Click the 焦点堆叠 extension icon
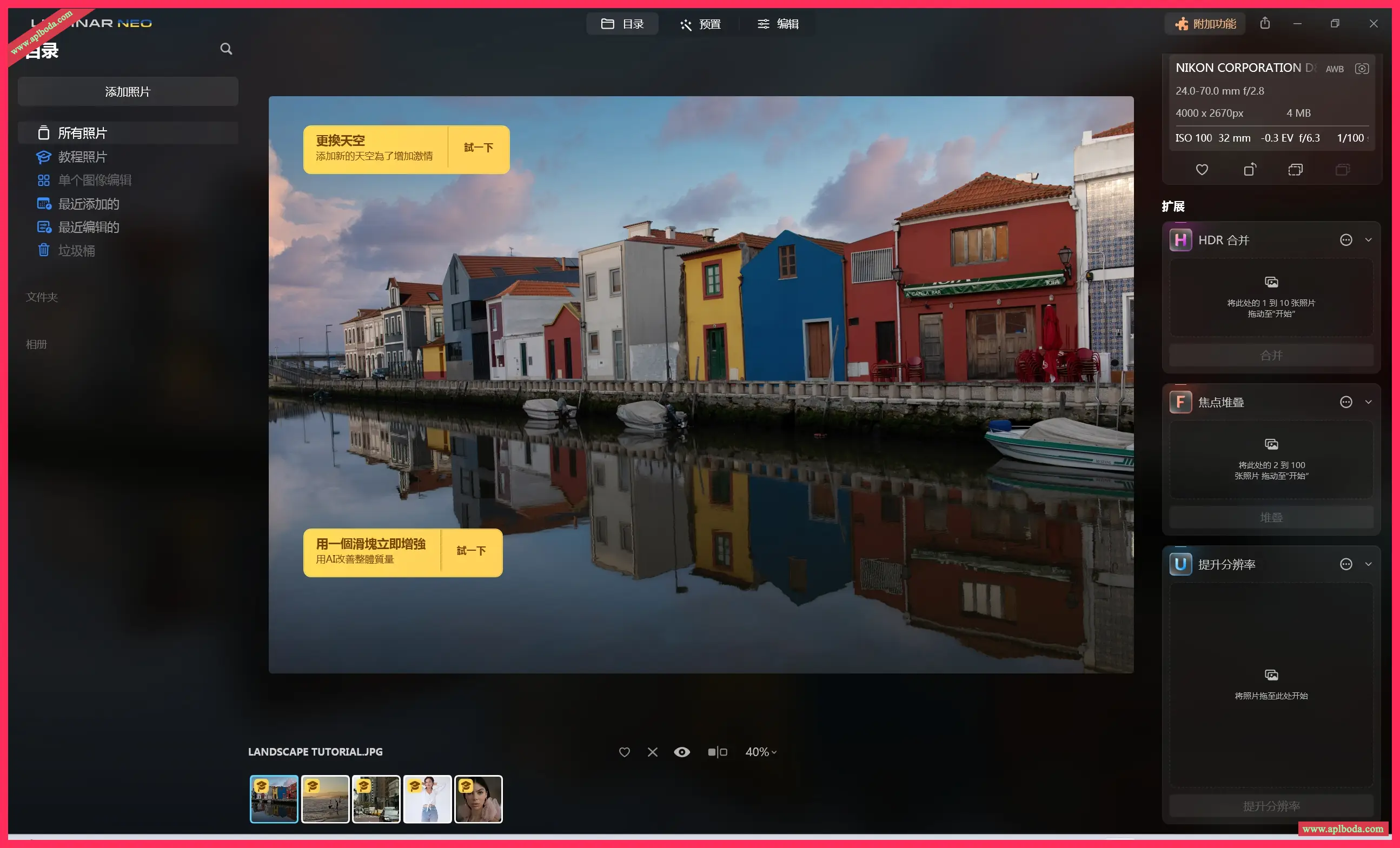The width and height of the screenshot is (1400, 848). pyautogui.click(x=1180, y=402)
